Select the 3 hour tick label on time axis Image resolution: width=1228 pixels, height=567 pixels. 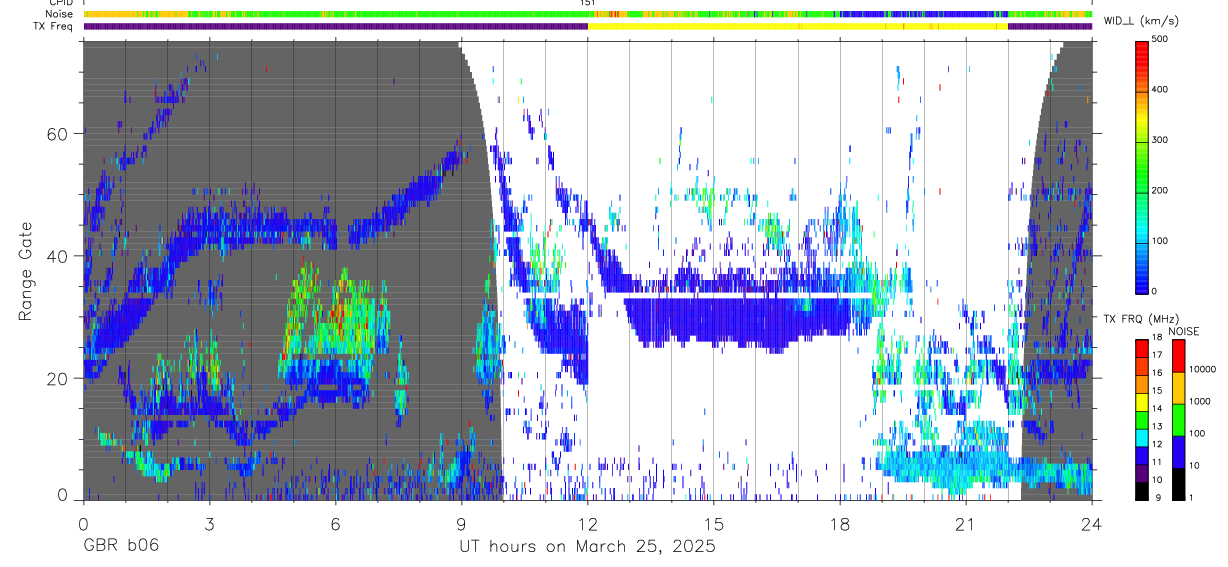click(209, 524)
